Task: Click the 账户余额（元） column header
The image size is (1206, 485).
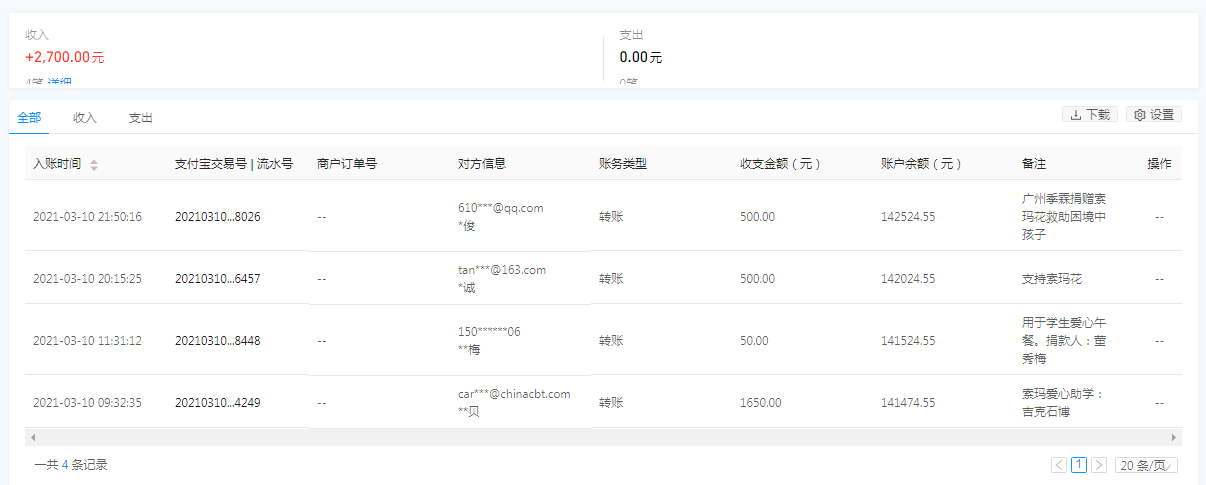Action: [921, 164]
